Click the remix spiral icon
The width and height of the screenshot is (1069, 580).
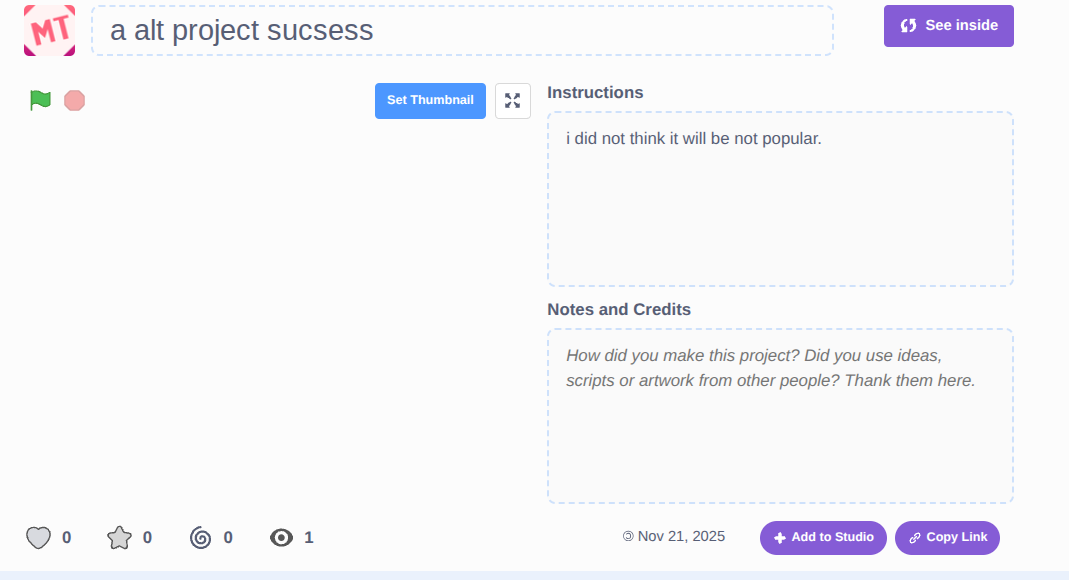[x=200, y=538]
